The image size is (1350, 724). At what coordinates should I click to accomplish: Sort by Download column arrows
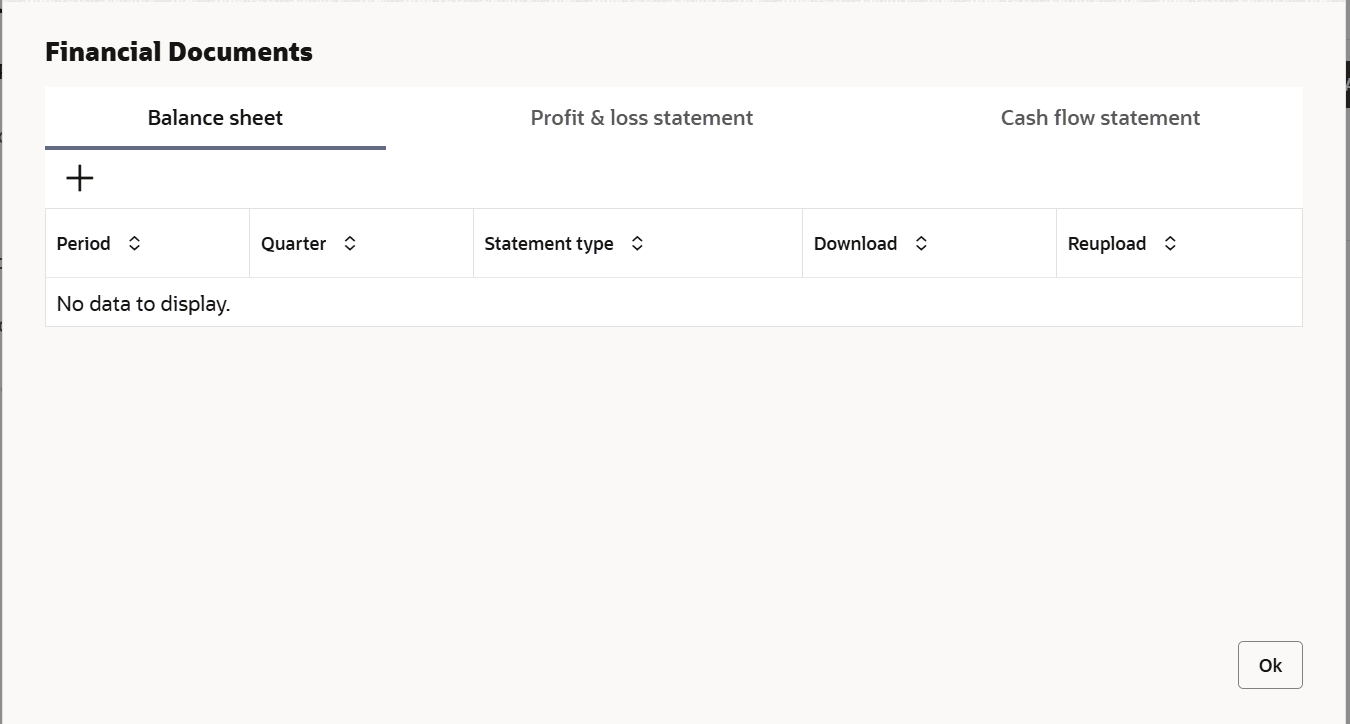(921, 244)
